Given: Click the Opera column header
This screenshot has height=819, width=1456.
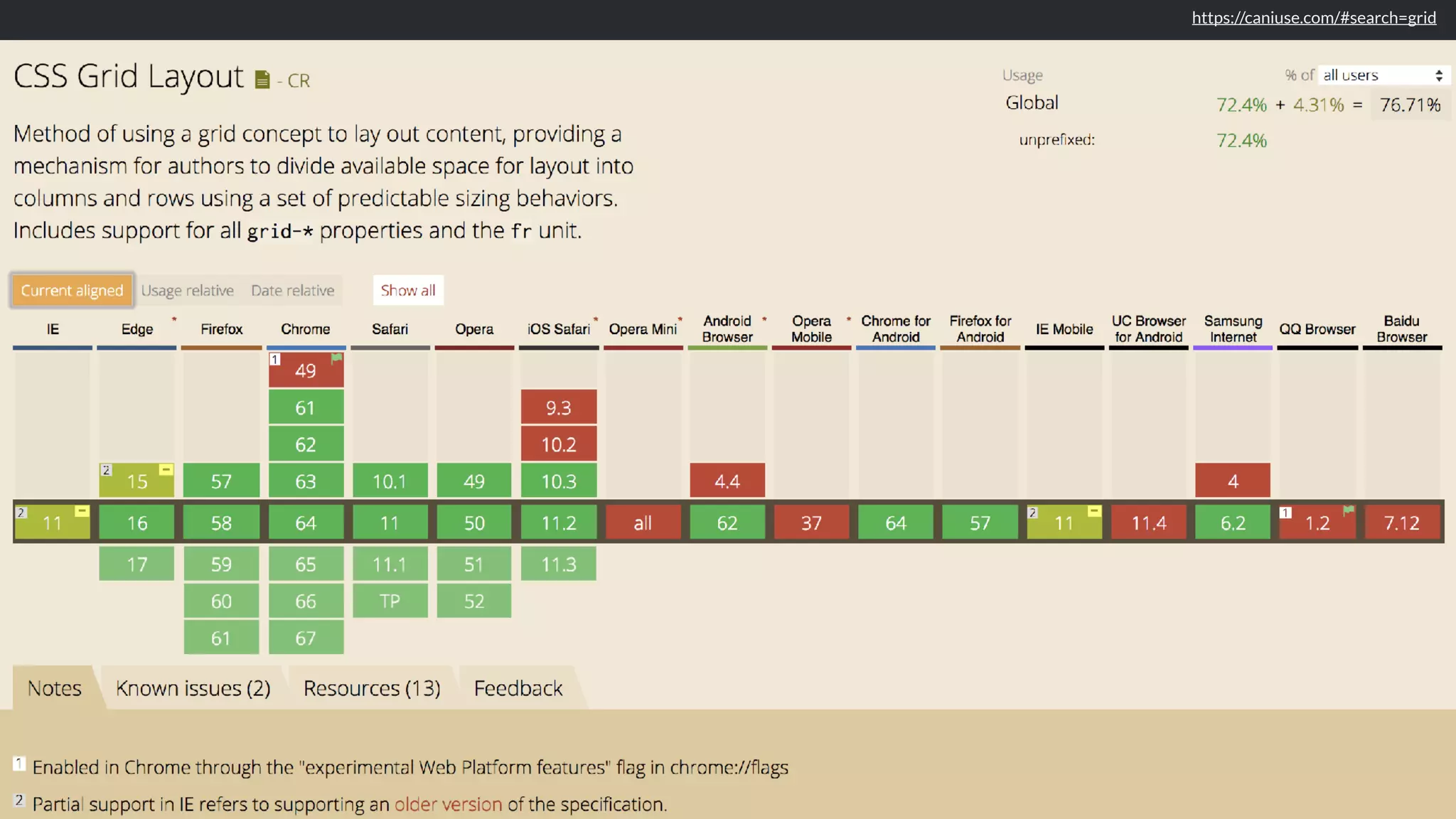Looking at the screenshot, I should coord(474,329).
